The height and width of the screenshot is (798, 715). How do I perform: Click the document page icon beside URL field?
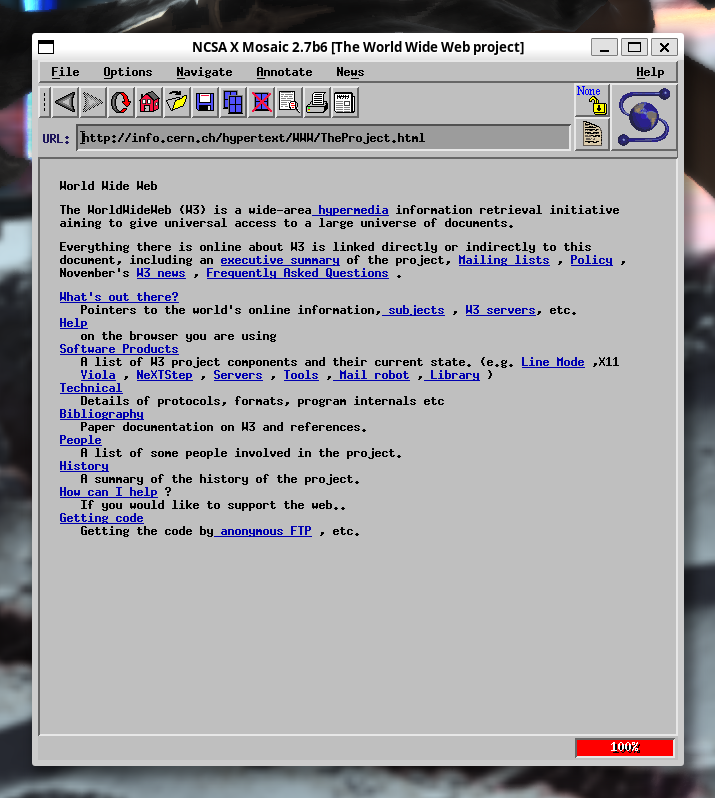(x=592, y=134)
